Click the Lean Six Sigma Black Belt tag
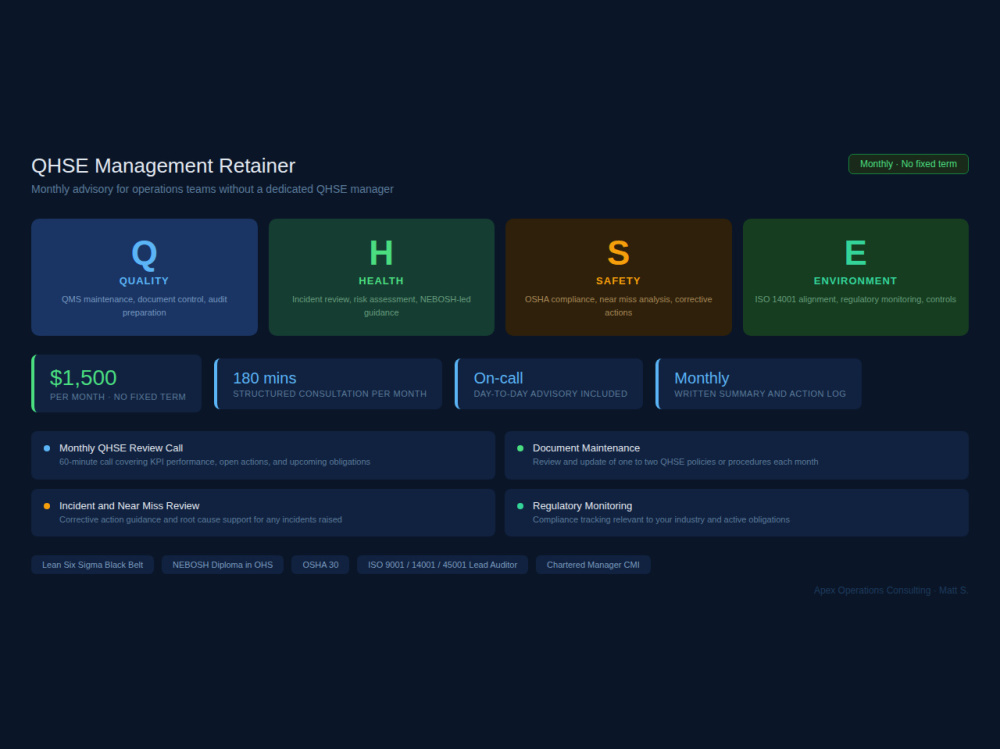 pyautogui.click(x=92, y=565)
